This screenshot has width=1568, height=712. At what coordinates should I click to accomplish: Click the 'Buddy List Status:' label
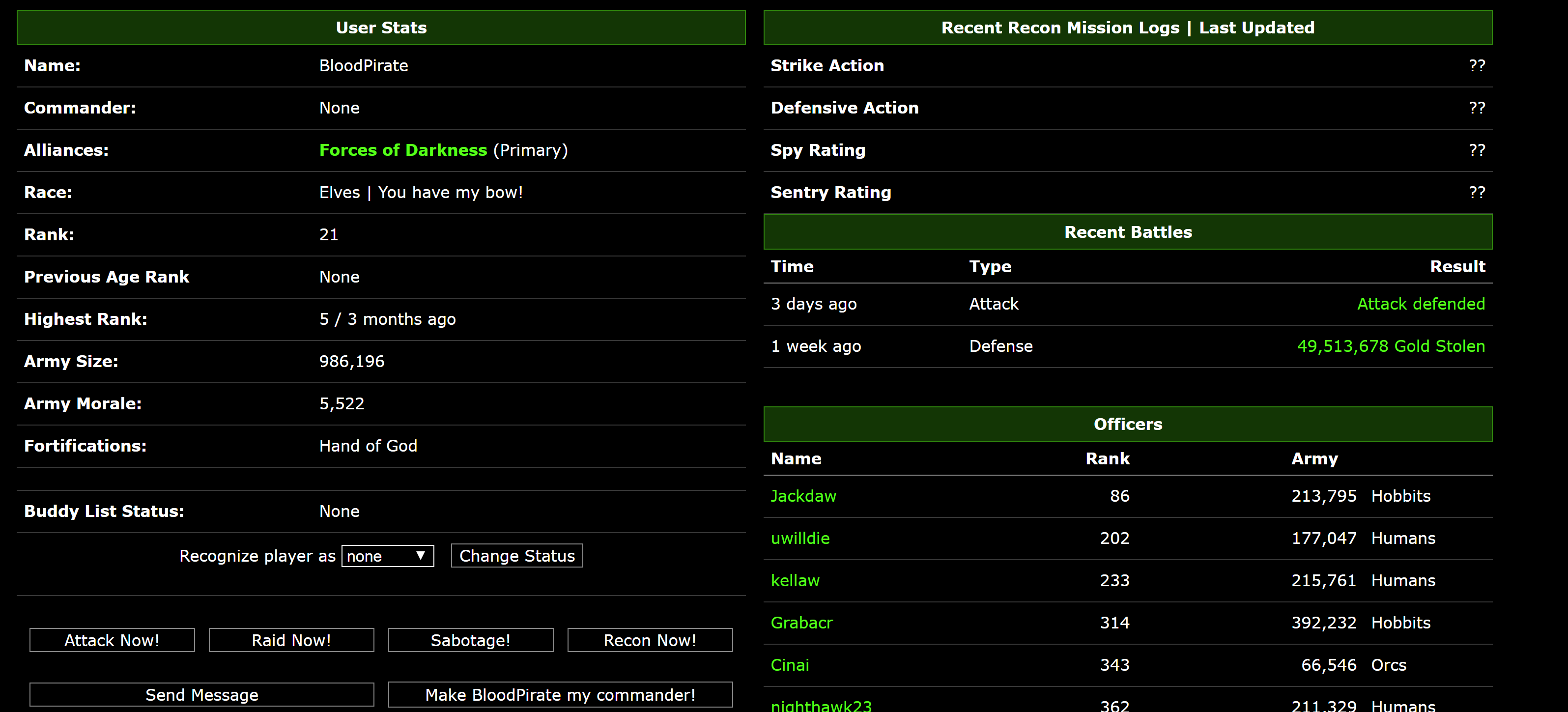click(104, 511)
